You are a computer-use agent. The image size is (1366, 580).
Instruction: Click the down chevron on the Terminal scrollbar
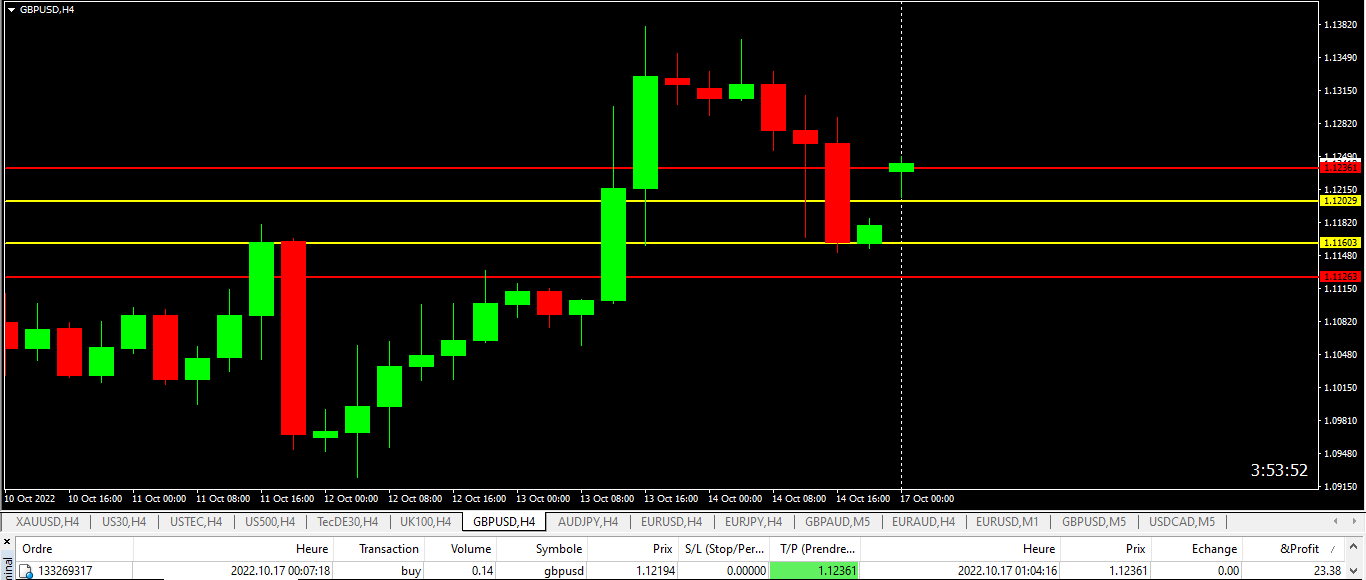click(x=1353, y=571)
